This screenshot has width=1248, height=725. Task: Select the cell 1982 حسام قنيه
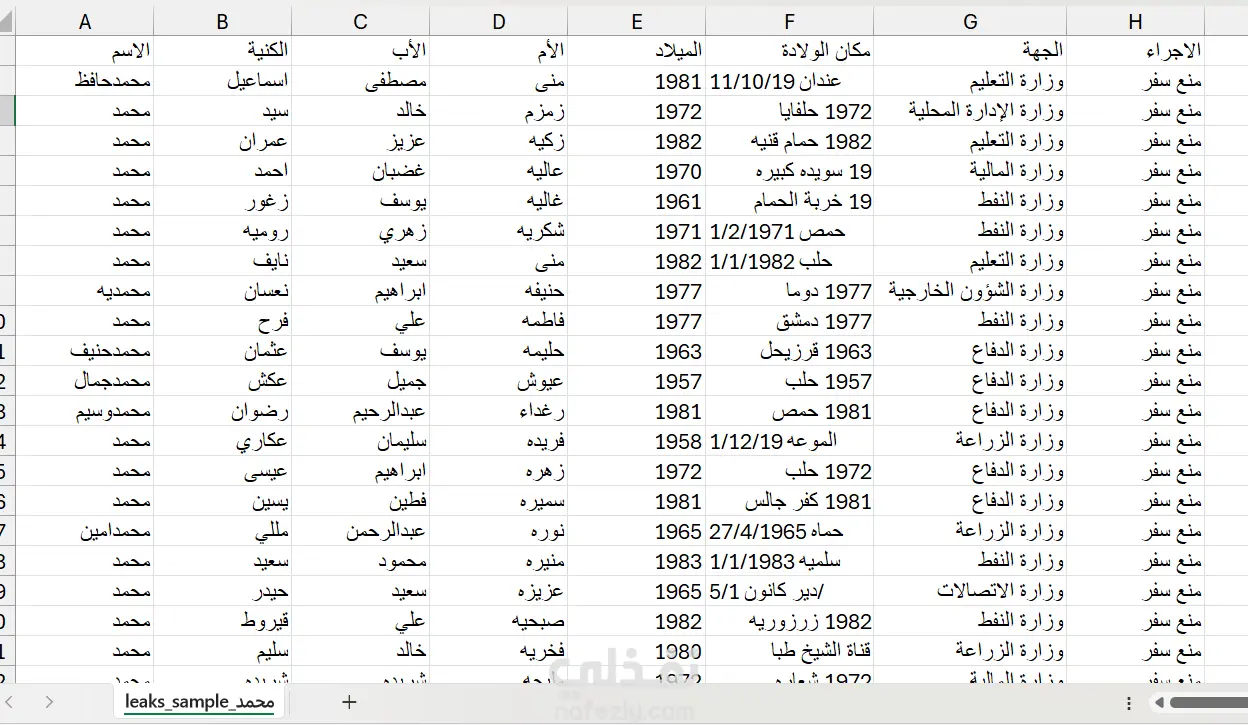pyautogui.click(x=790, y=141)
